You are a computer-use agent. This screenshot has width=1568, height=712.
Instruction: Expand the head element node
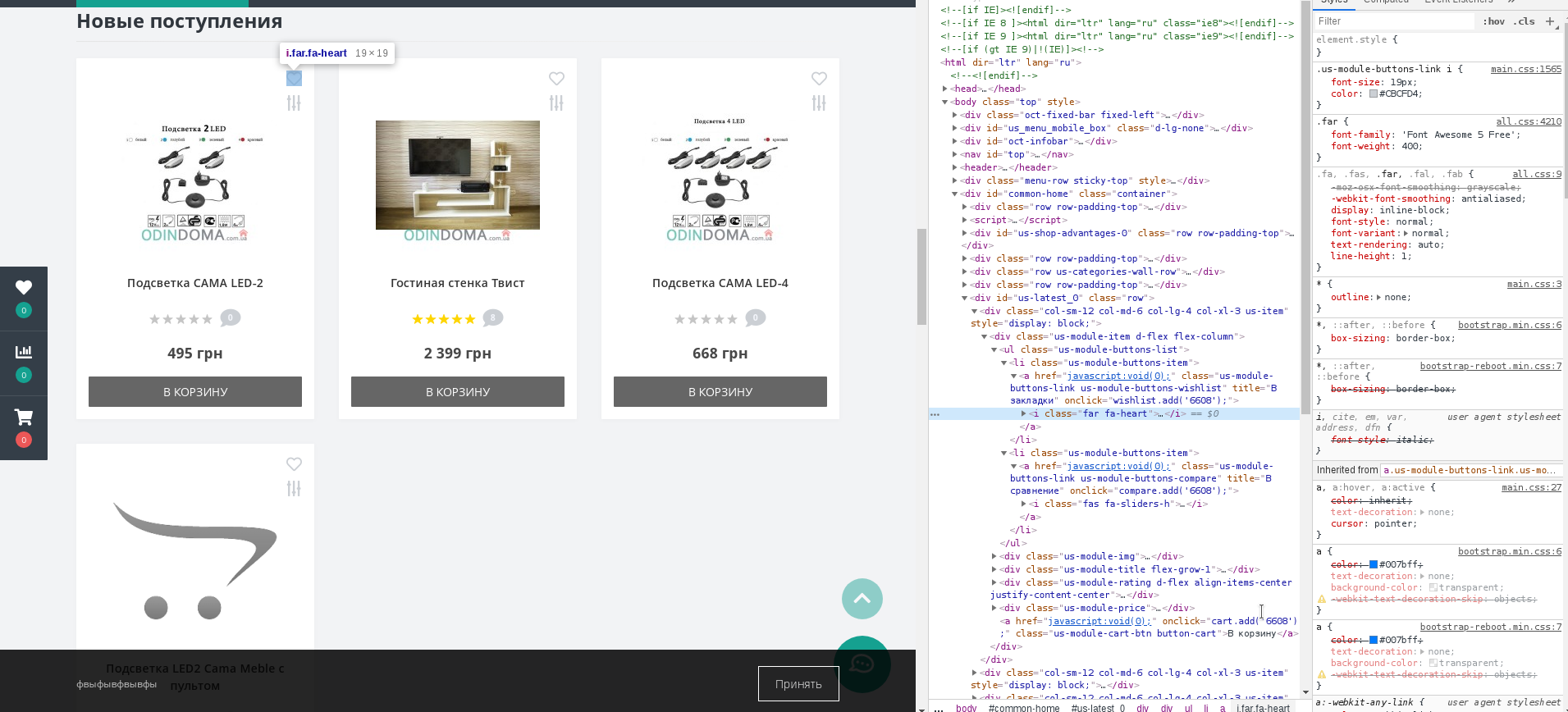pyautogui.click(x=945, y=89)
